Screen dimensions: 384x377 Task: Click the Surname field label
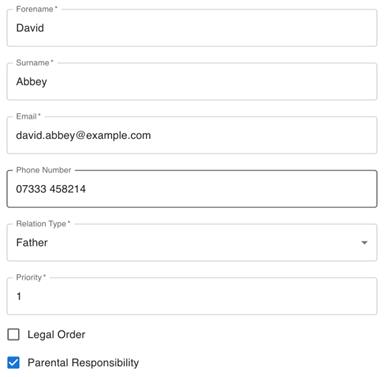pyautogui.click(x=35, y=63)
